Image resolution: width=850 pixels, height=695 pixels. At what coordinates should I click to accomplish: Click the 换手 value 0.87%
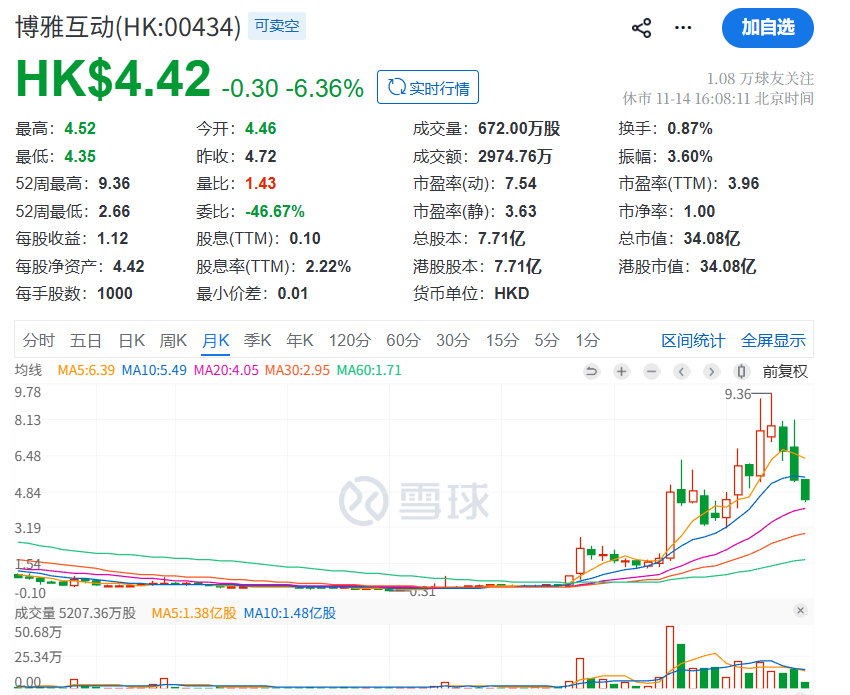[690, 128]
